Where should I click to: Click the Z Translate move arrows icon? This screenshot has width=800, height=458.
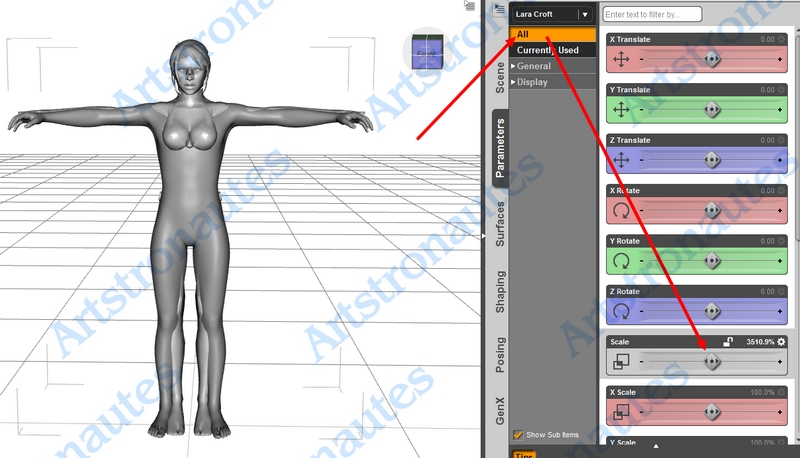pos(621,160)
